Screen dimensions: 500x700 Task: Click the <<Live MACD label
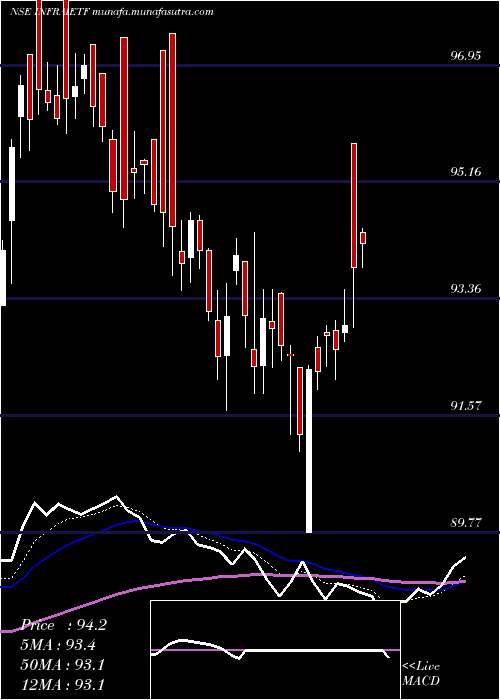pyautogui.click(x=421, y=674)
